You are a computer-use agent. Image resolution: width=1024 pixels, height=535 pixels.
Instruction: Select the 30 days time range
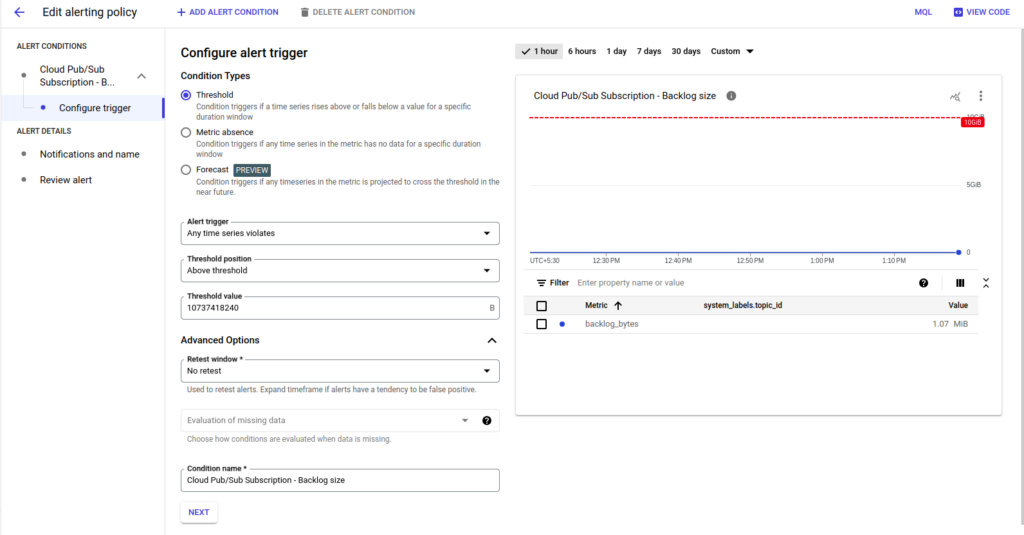(x=686, y=52)
